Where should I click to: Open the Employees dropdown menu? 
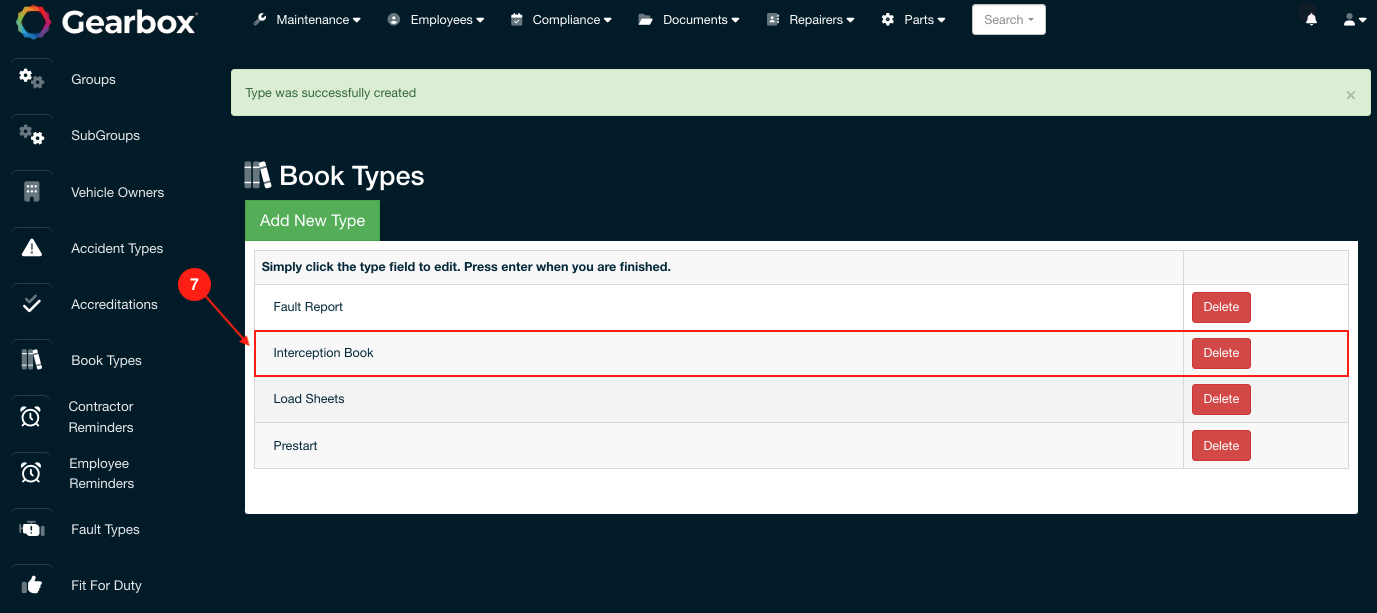coord(436,20)
